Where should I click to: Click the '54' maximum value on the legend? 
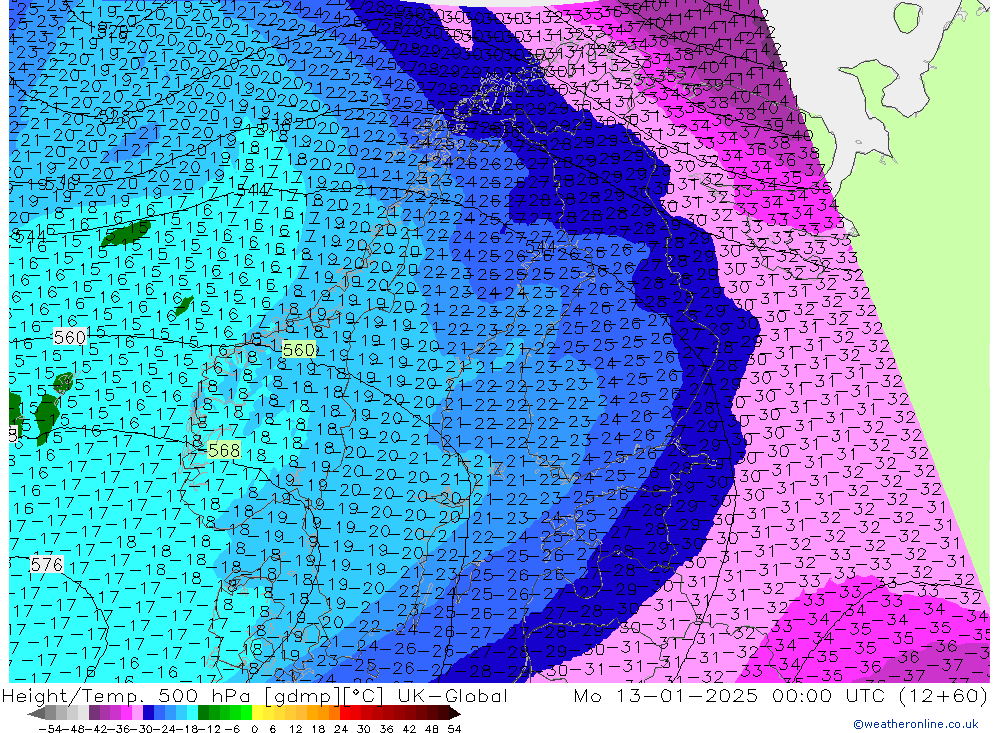454,729
